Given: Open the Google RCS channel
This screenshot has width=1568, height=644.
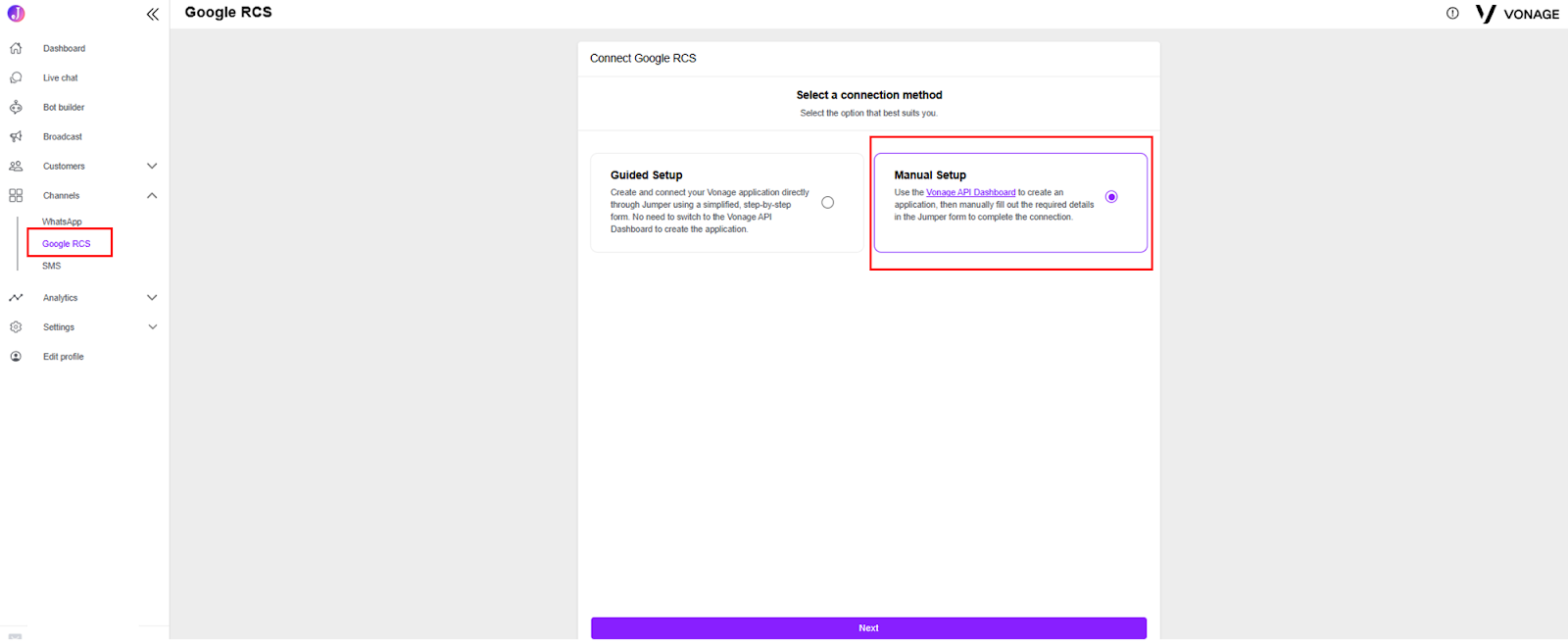Looking at the screenshot, I should click(67, 243).
